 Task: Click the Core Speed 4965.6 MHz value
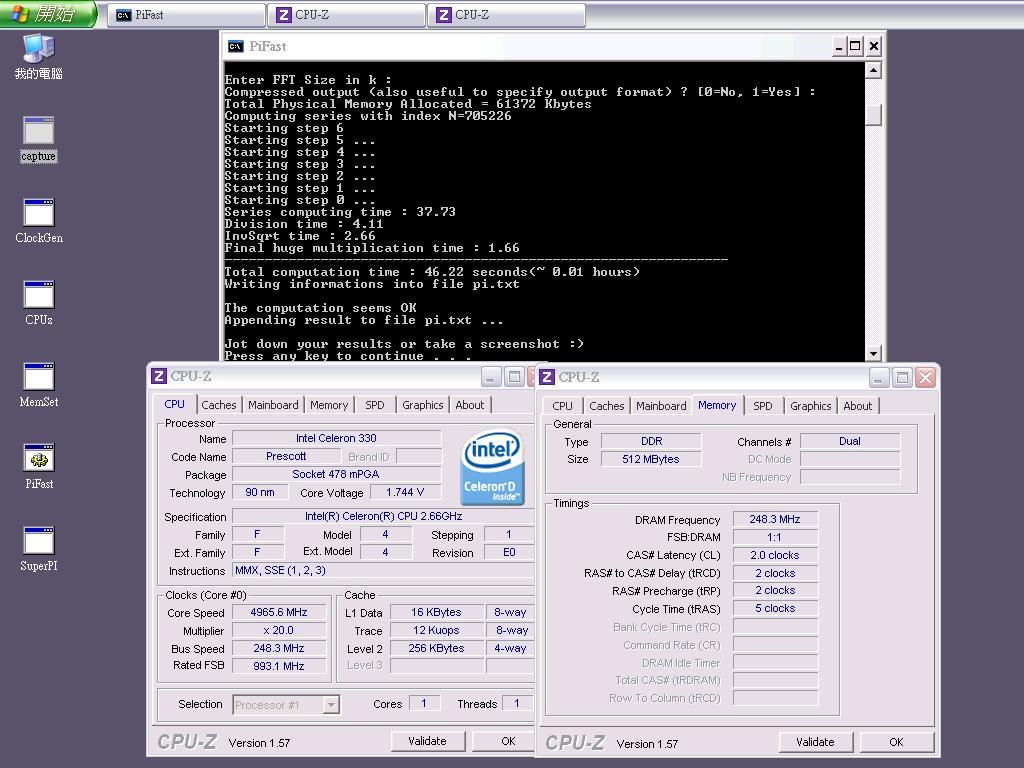click(x=279, y=613)
